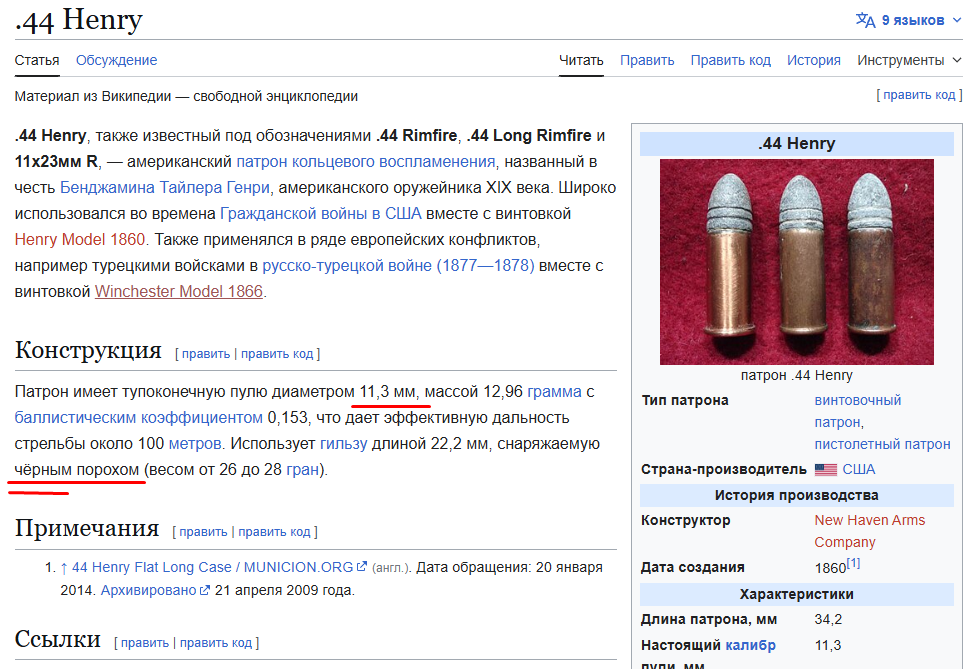The image size is (969, 669).
Task: Click править код next to Конструкция heading
Action: (277, 354)
